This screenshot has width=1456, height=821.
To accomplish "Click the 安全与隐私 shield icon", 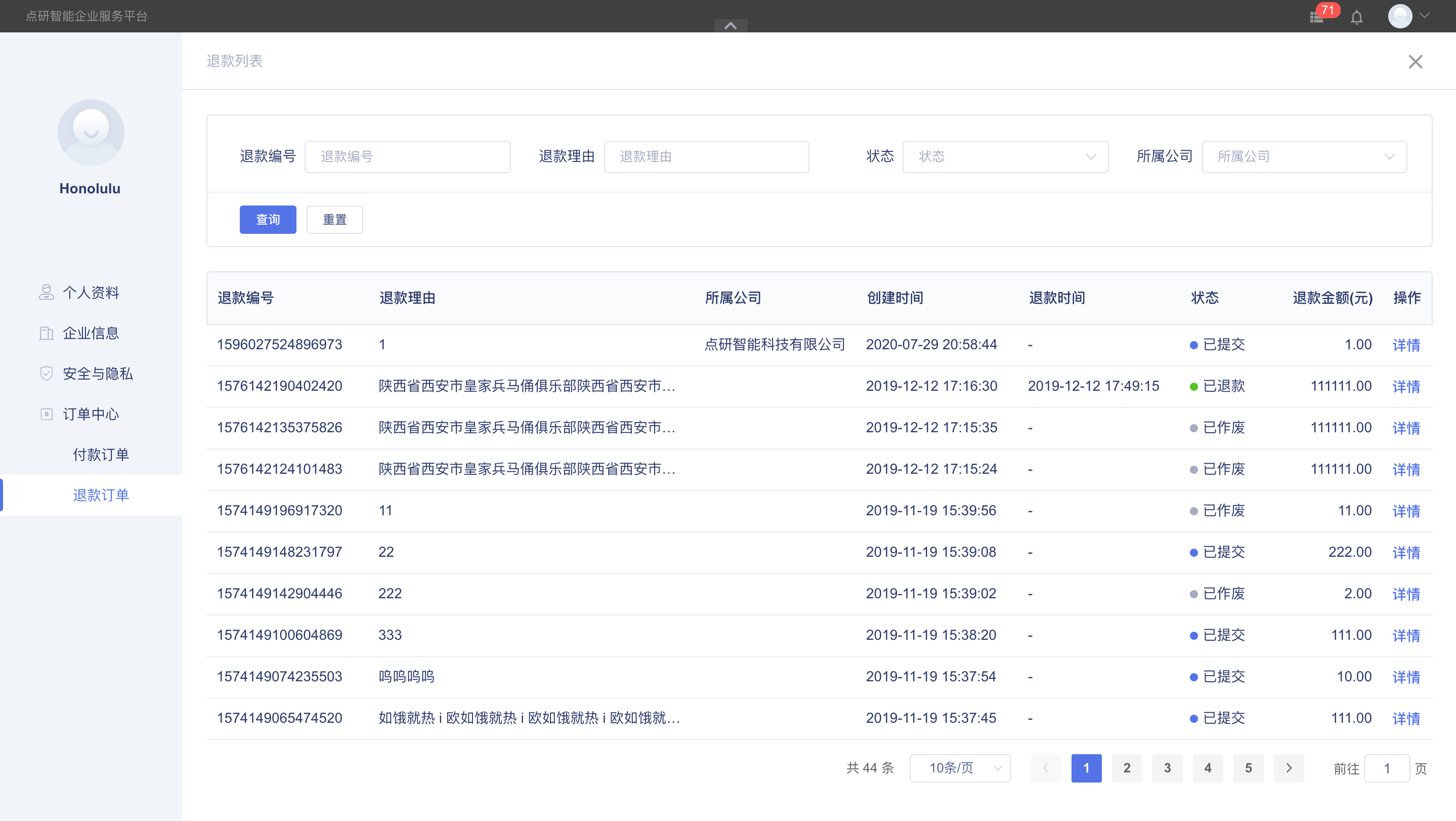I will pyautogui.click(x=47, y=373).
